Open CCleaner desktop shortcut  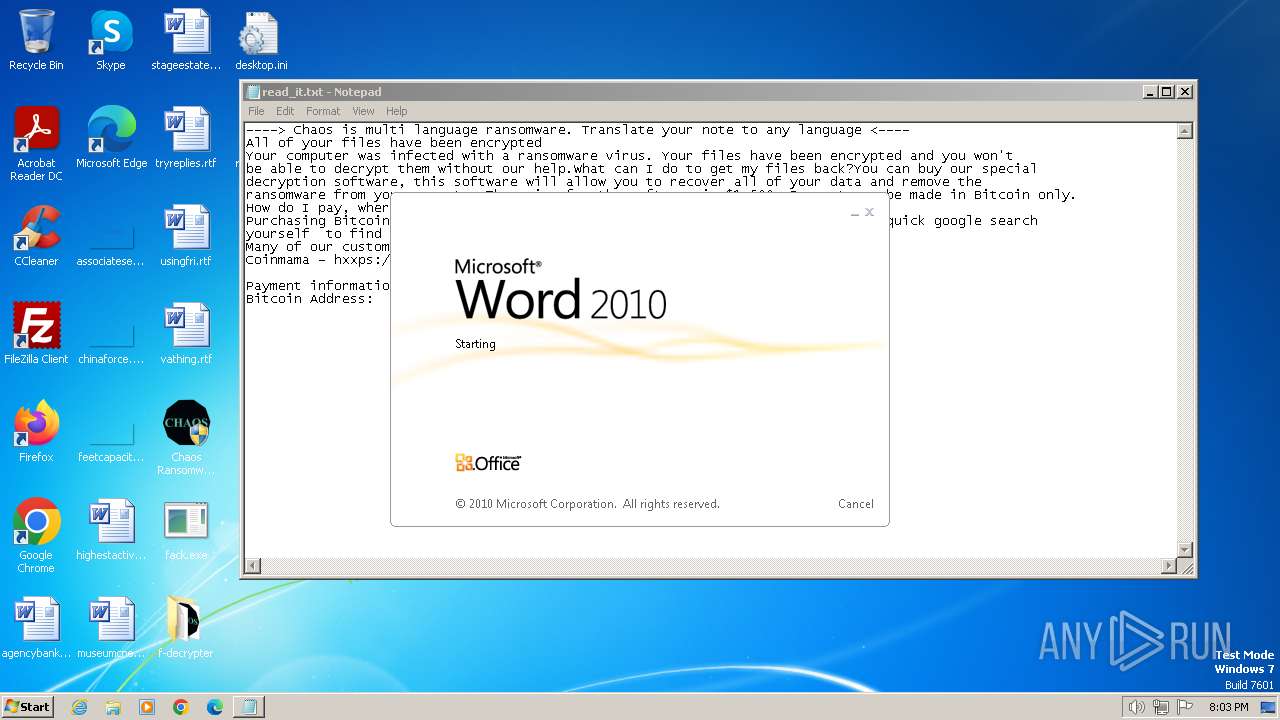pyautogui.click(x=36, y=236)
